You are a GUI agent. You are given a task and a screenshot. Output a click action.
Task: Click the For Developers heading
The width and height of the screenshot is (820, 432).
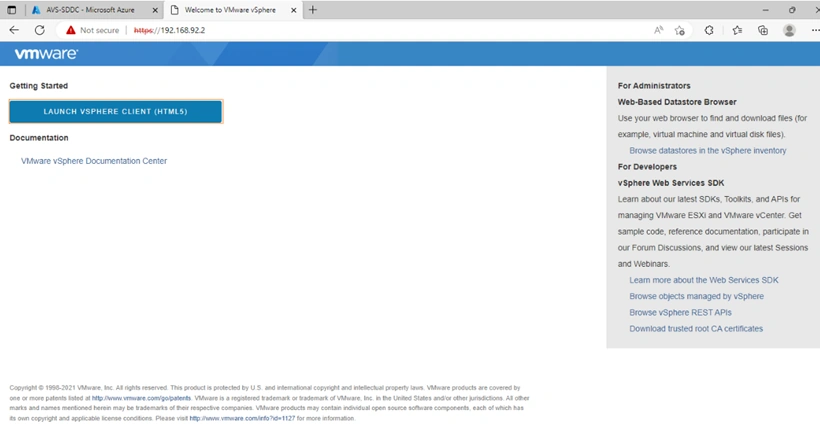tap(647, 167)
